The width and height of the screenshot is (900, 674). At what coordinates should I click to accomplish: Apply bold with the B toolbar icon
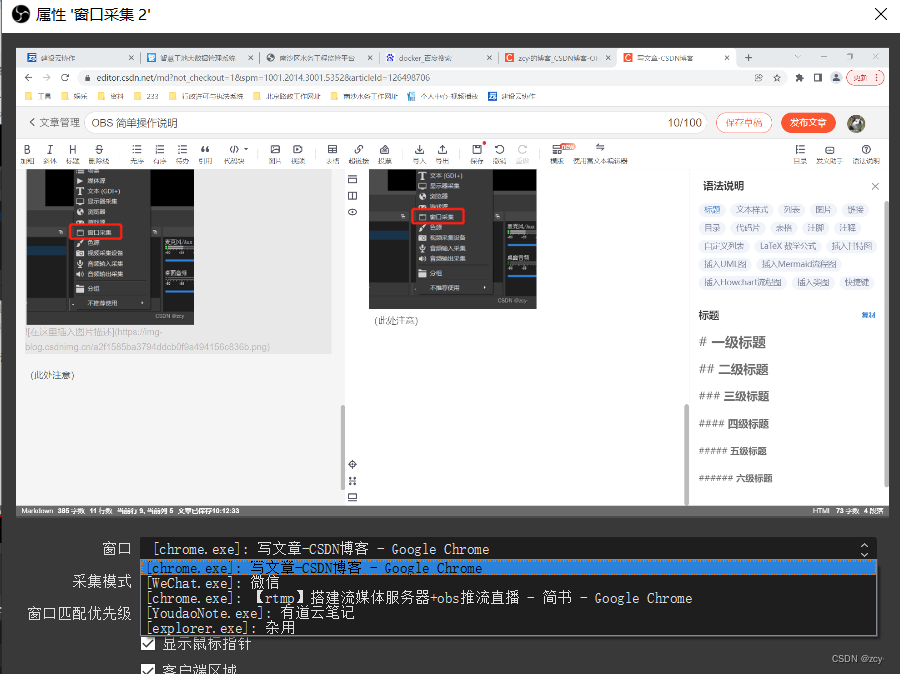[27, 150]
